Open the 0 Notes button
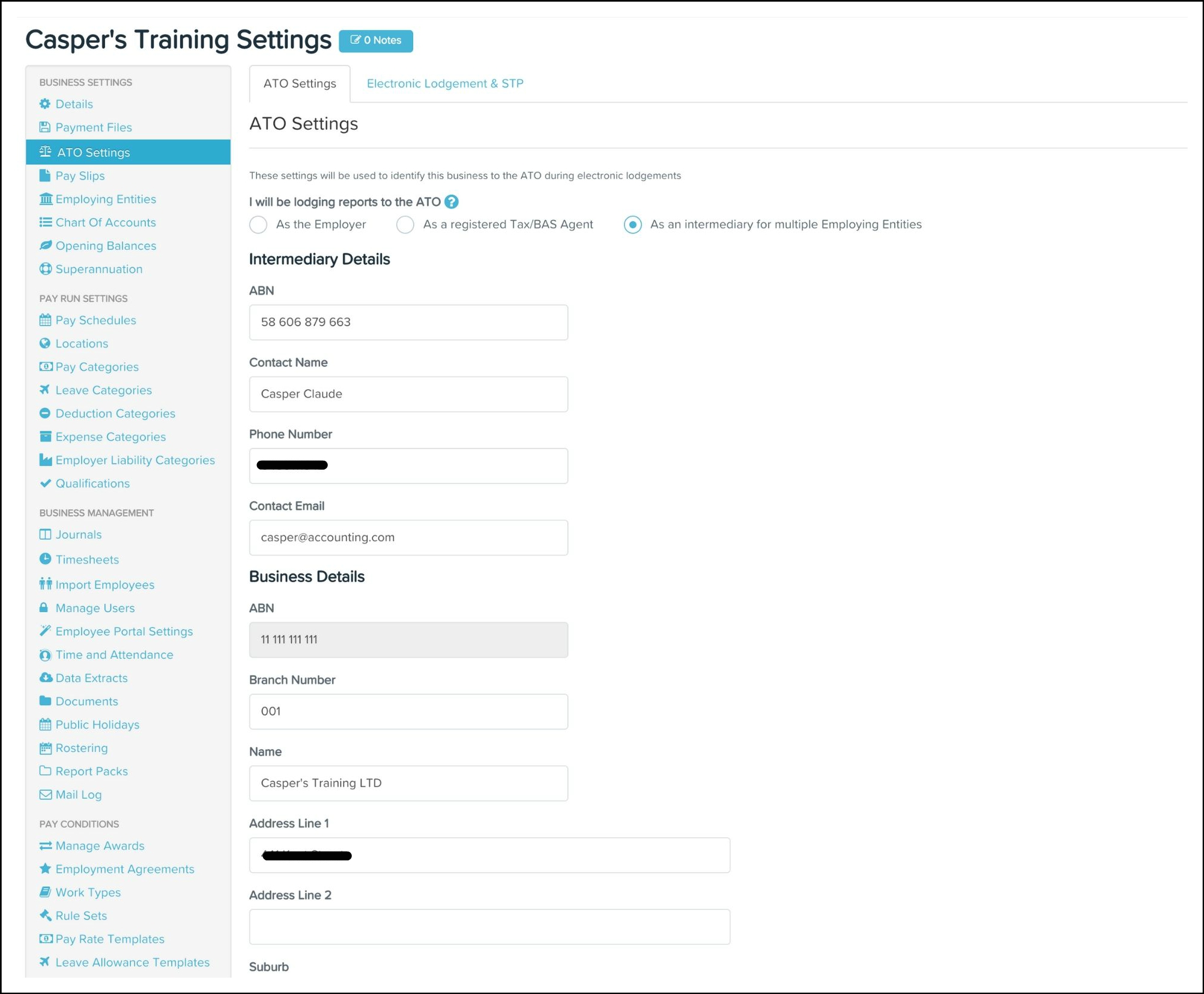This screenshot has height=994, width=1204. [x=376, y=40]
